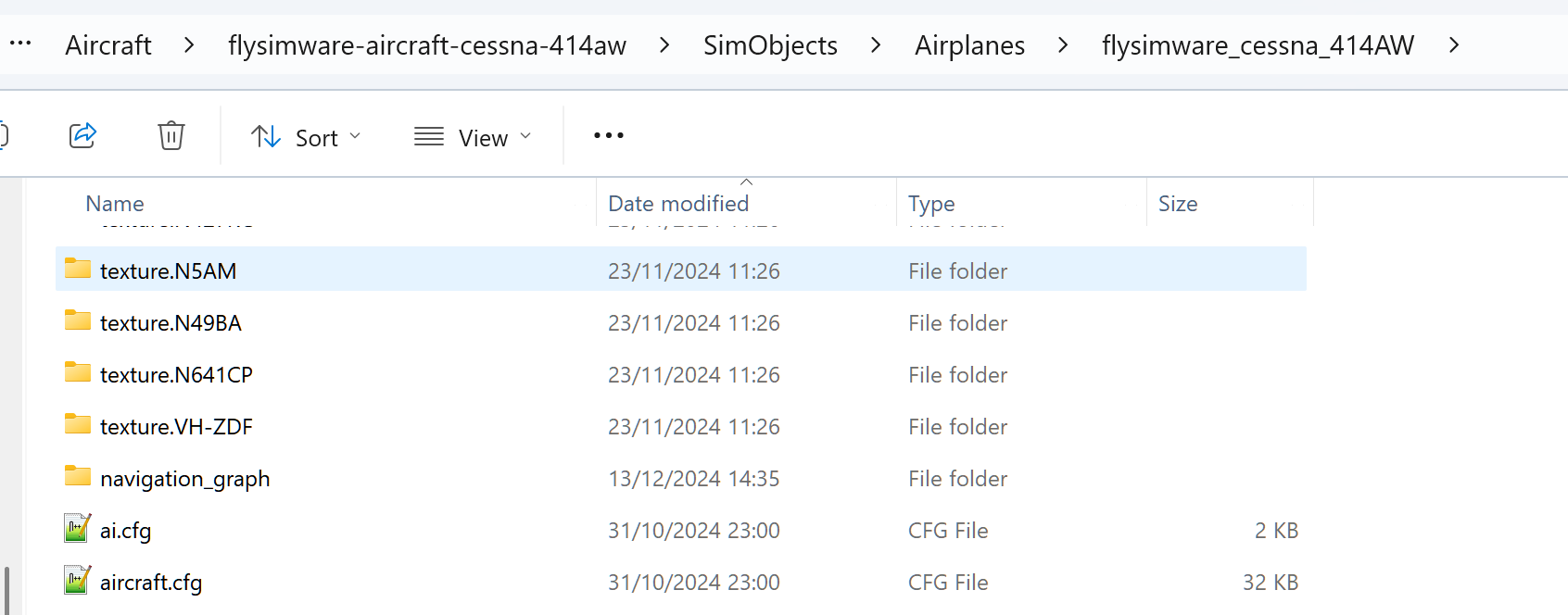
Task: Show hidden breadcrumb path via ellipsis
Action: pyautogui.click(x=20, y=44)
